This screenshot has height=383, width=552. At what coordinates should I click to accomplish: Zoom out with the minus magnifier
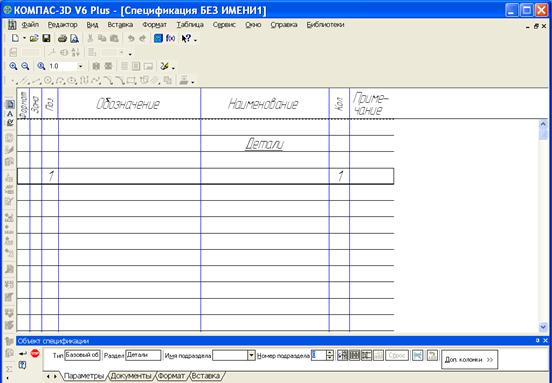25,66
